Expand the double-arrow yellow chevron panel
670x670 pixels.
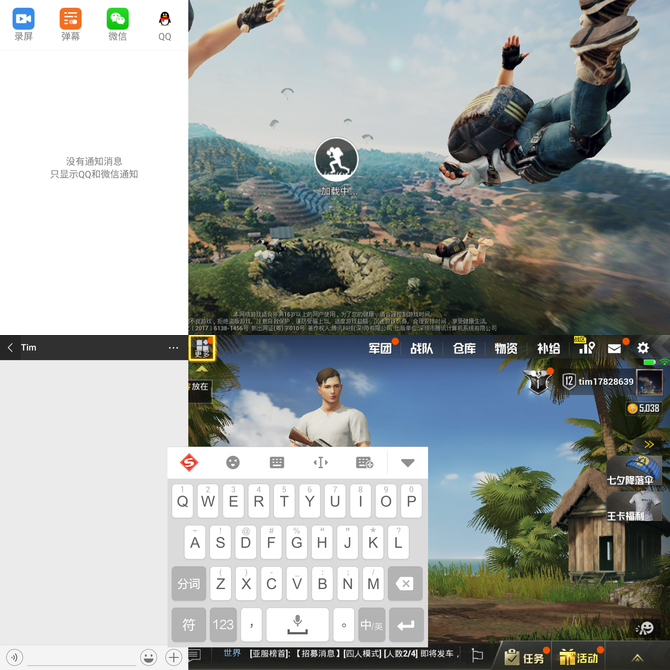(x=649, y=444)
